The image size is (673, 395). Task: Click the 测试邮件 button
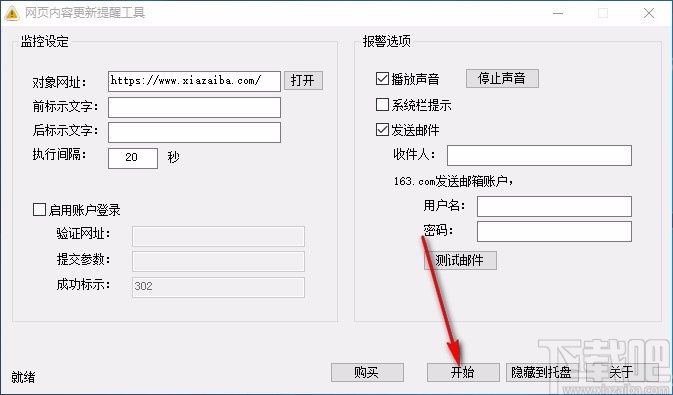pyautogui.click(x=460, y=260)
